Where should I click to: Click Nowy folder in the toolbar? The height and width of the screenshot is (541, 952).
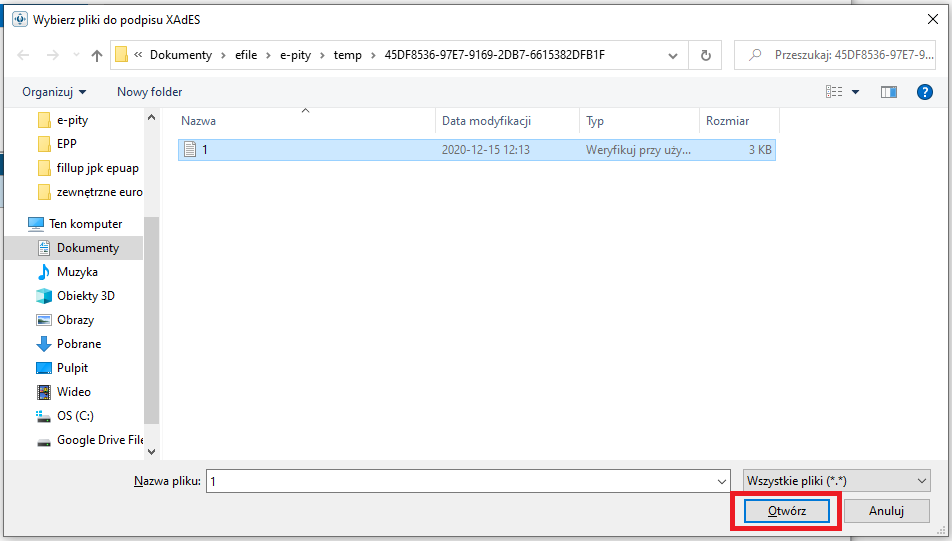pyautogui.click(x=149, y=92)
